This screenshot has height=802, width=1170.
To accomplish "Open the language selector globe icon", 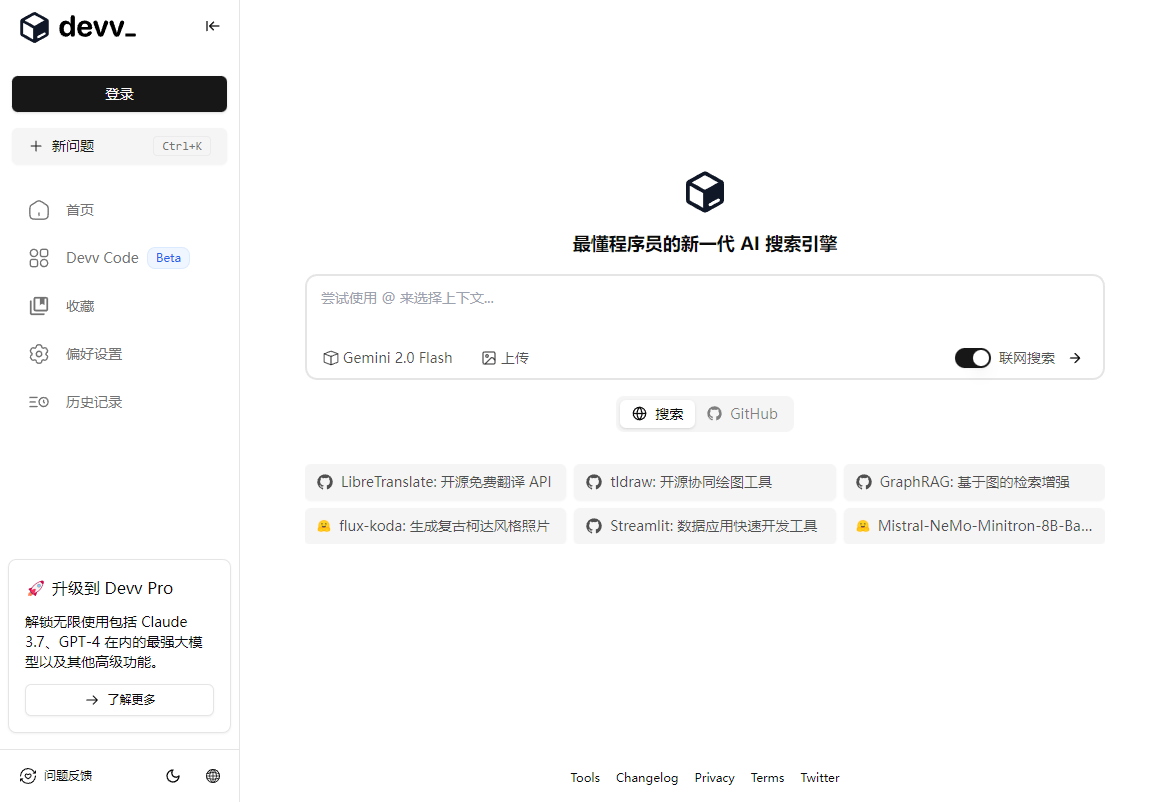I will (x=213, y=776).
